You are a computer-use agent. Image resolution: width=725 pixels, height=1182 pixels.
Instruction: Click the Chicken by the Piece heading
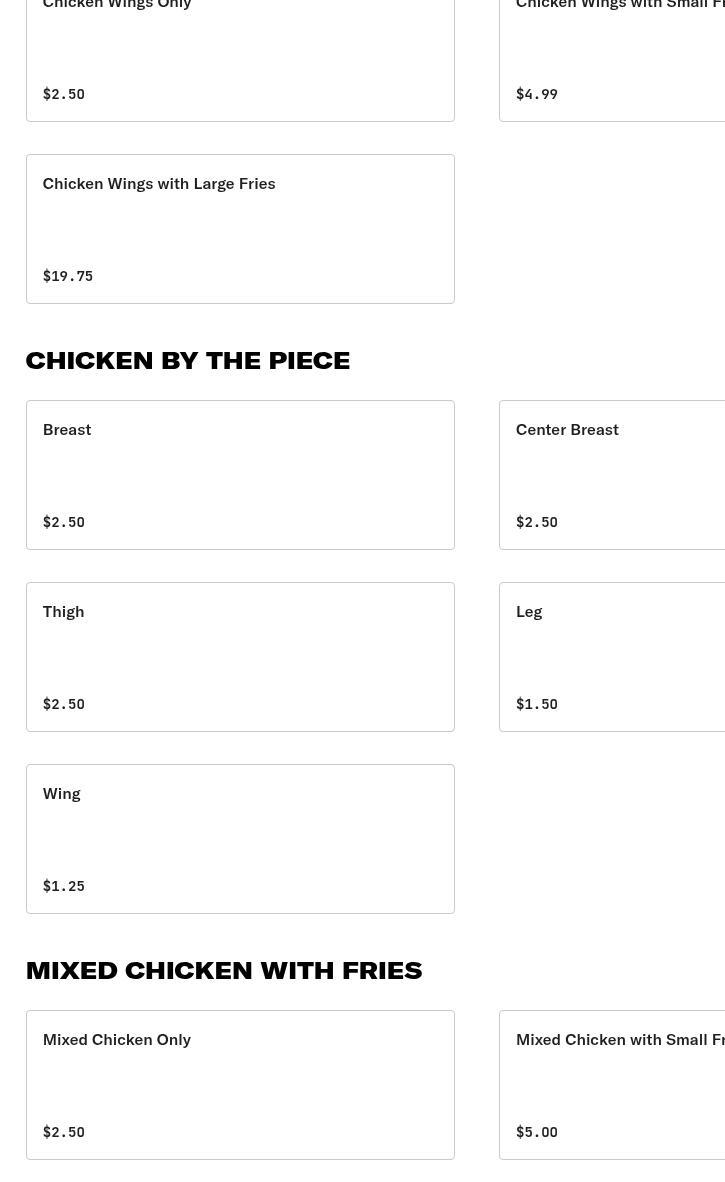[x=188, y=360]
